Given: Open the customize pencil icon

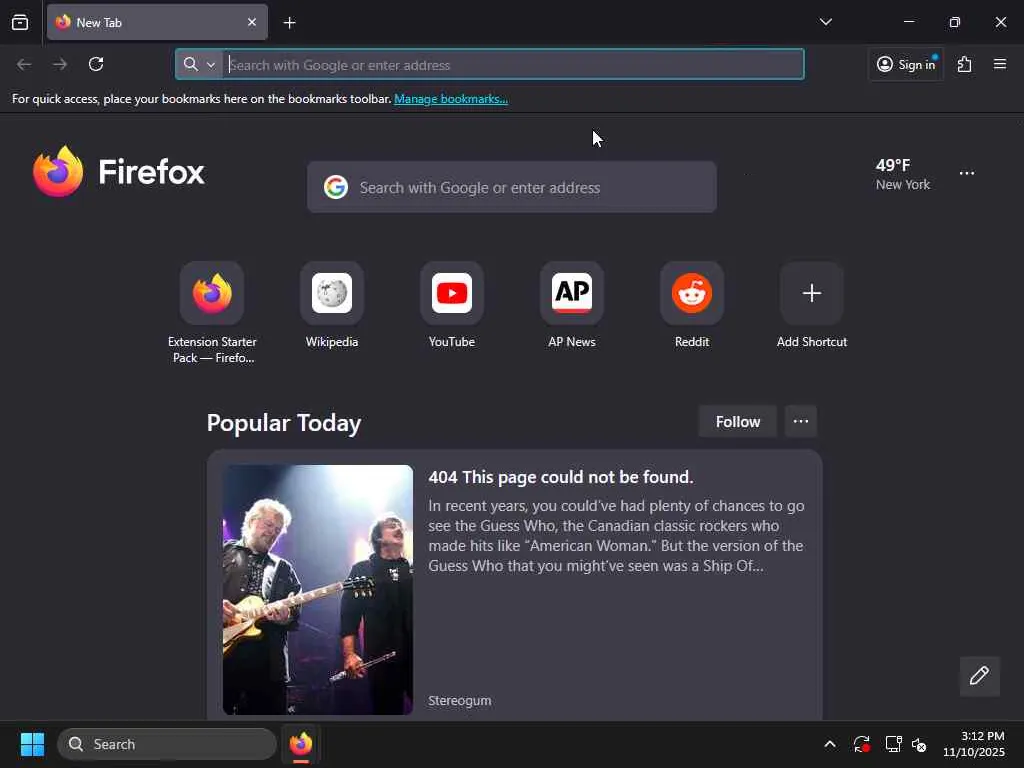Looking at the screenshot, I should (x=979, y=676).
